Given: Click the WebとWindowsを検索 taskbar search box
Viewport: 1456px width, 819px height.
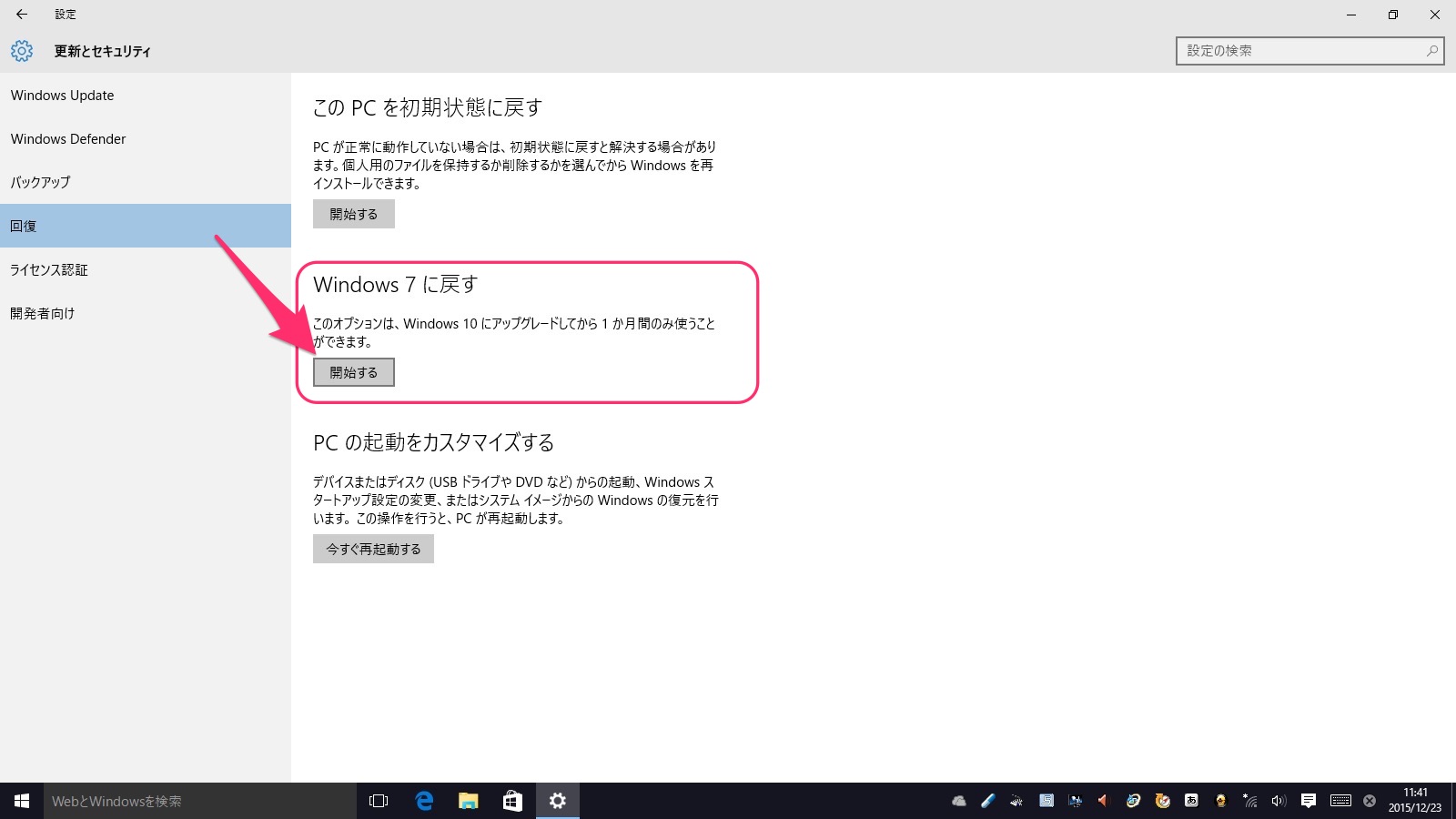Looking at the screenshot, I should [x=200, y=801].
